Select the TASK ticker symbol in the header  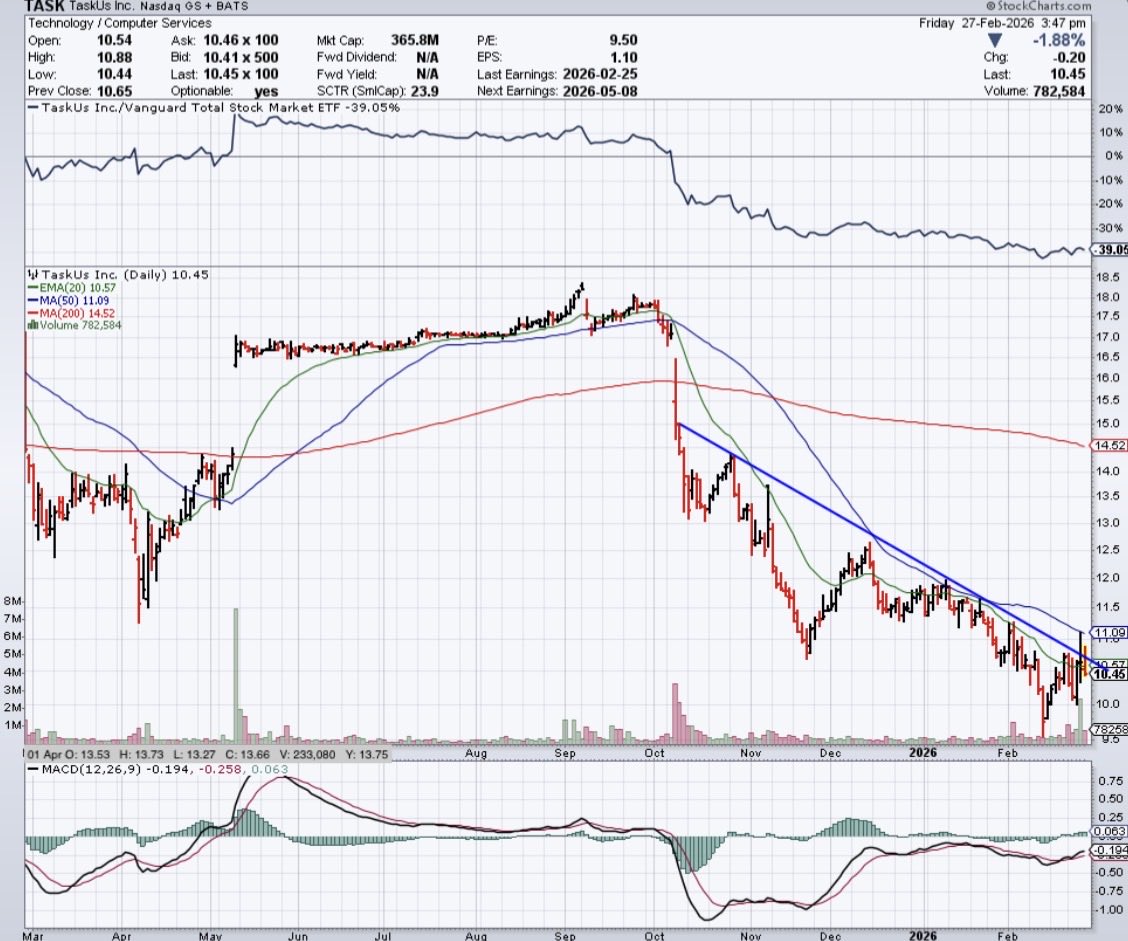point(45,6)
